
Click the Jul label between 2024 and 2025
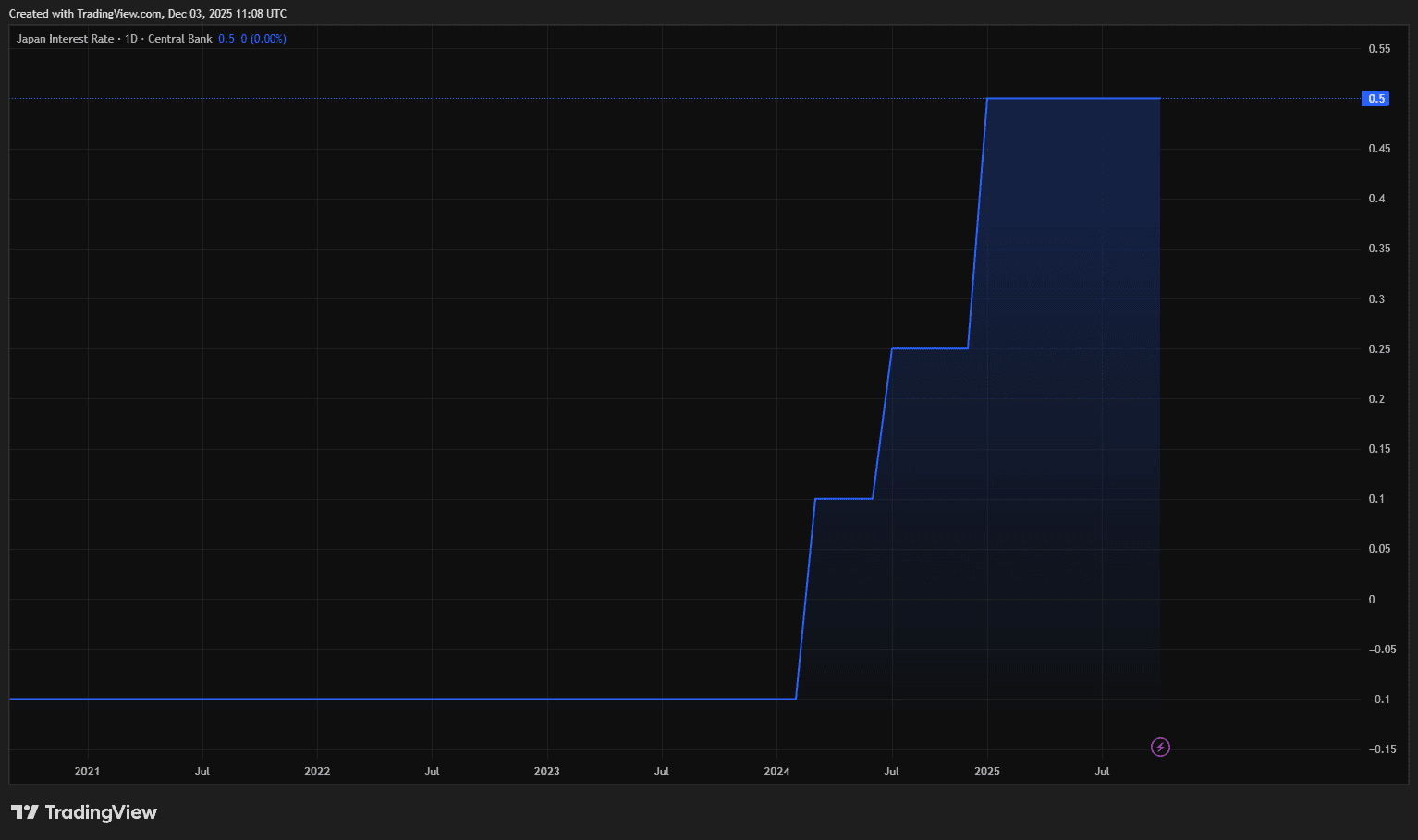[892, 772]
